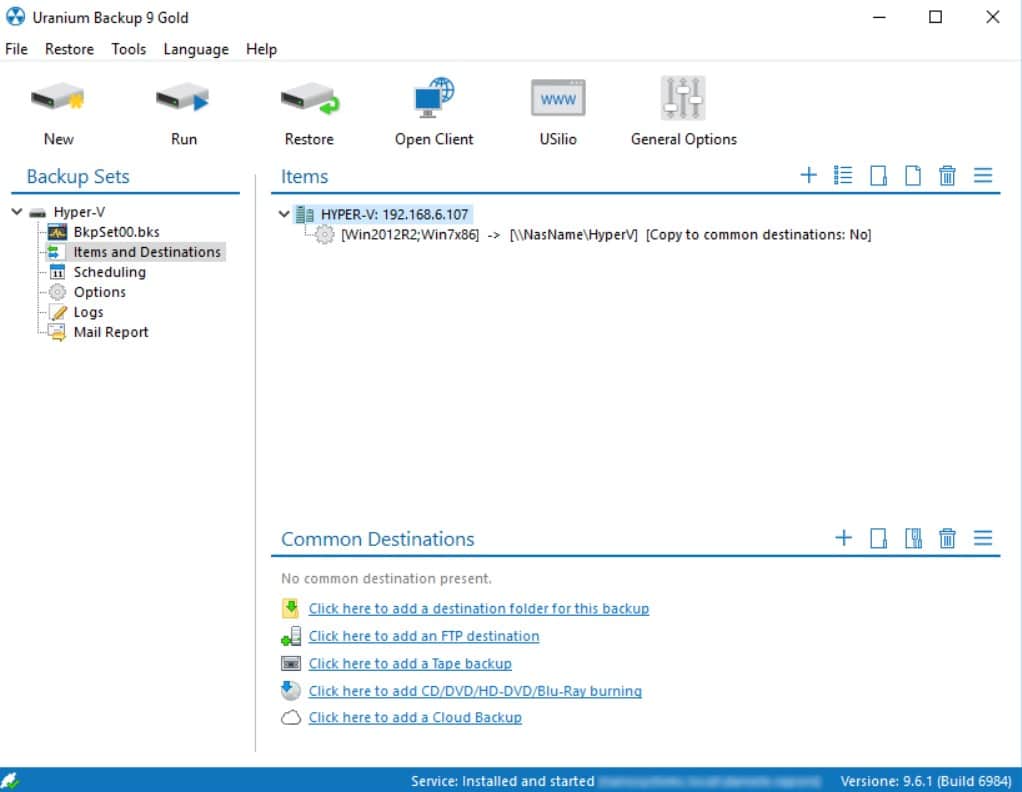
Task: Open the Items panel hamburger menu
Action: [983, 175]
